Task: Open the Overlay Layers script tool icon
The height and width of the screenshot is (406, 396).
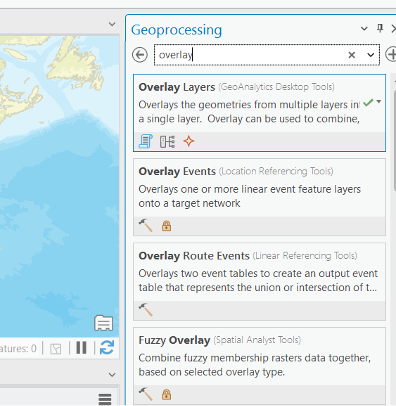Action: tap(146, 141)
